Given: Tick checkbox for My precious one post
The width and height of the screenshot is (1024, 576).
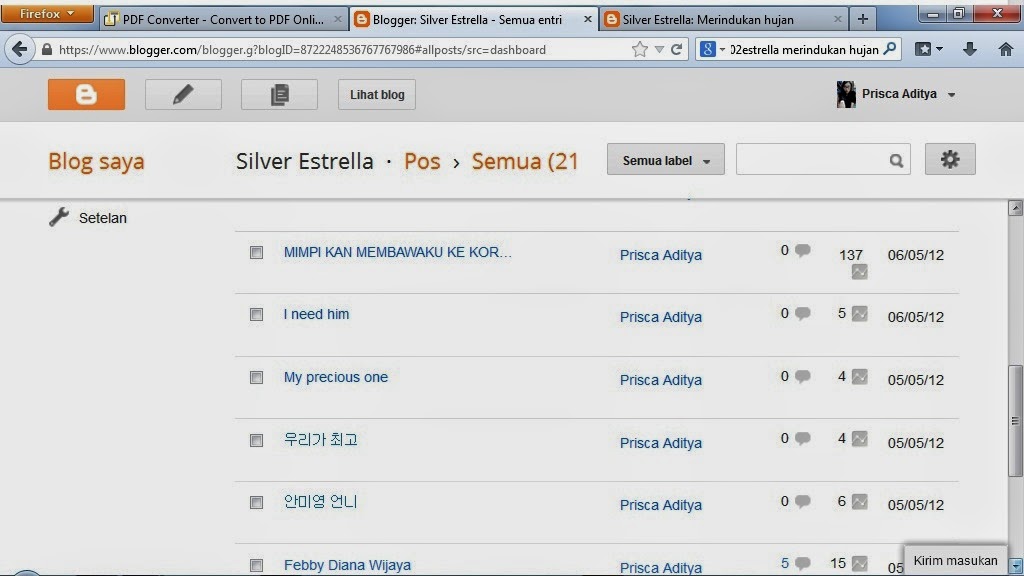Looking at the screenshot, I should 256,377.
